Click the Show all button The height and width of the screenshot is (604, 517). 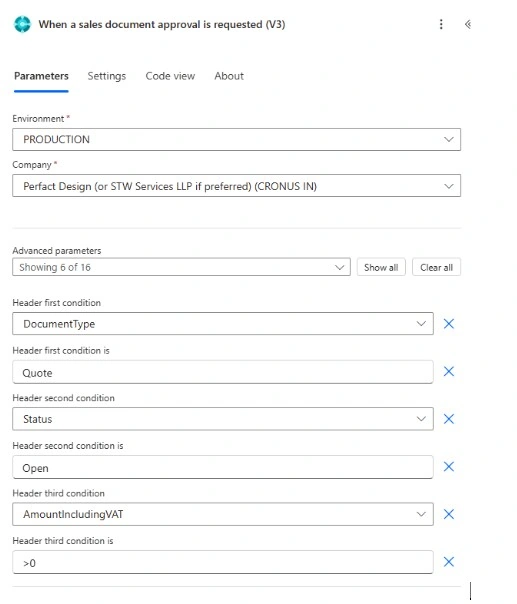381,267
